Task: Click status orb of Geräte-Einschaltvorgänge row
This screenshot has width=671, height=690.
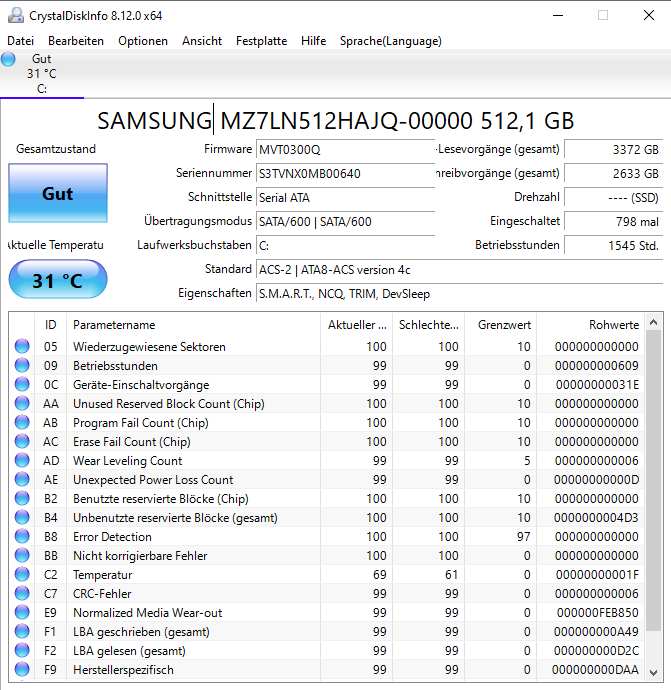Action: click(x=22, y=384)
